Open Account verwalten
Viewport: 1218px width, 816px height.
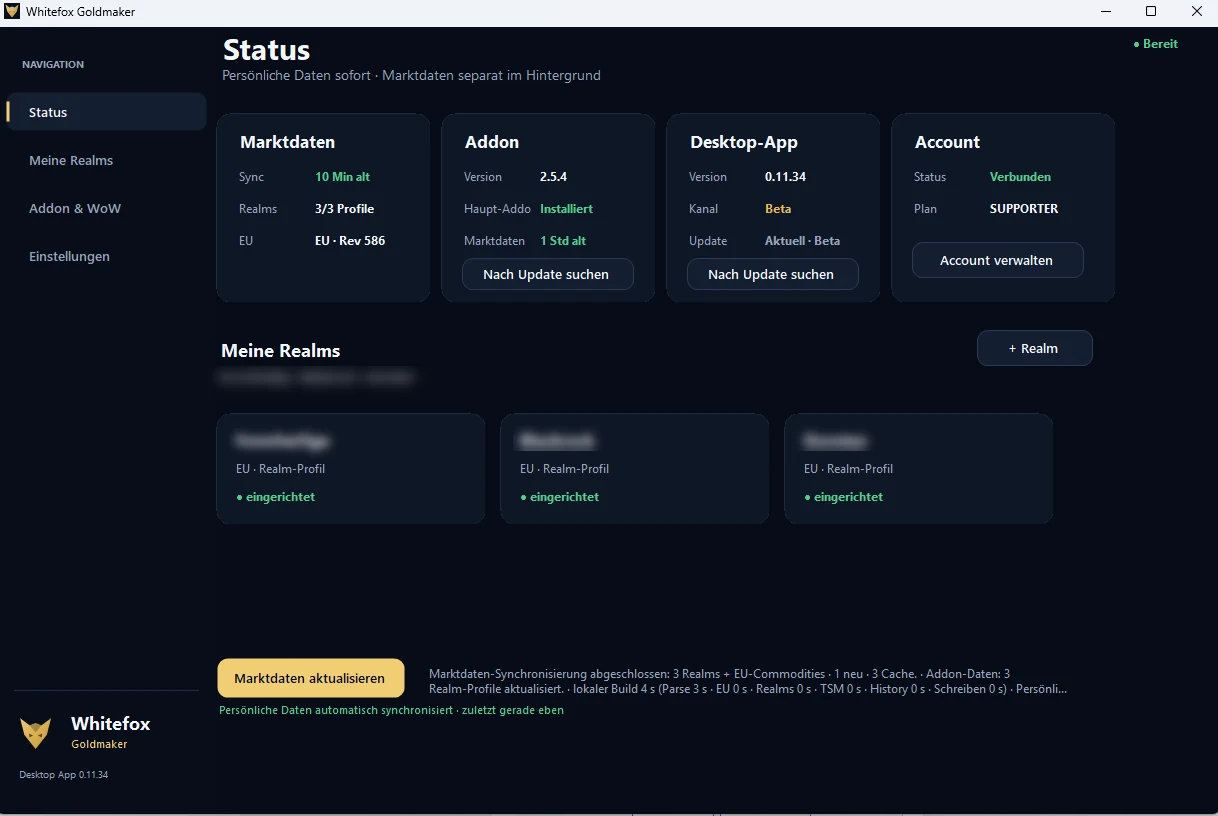coord(997,260)
